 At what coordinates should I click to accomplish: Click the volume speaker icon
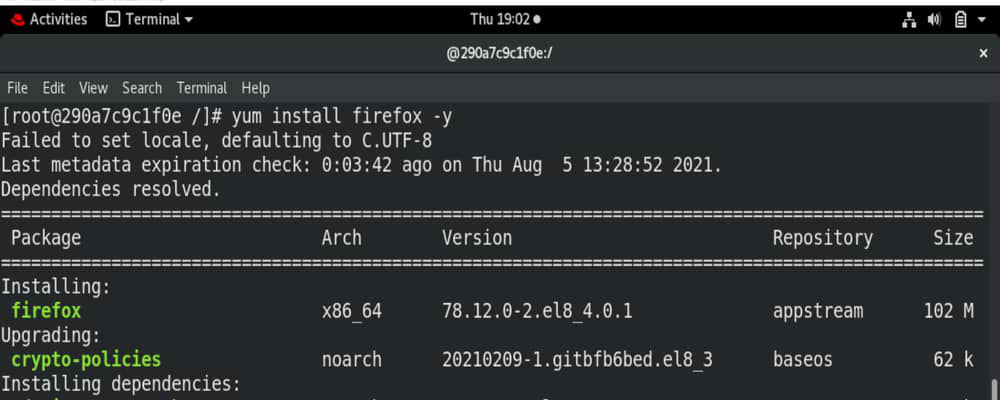(x=934, y=20)
